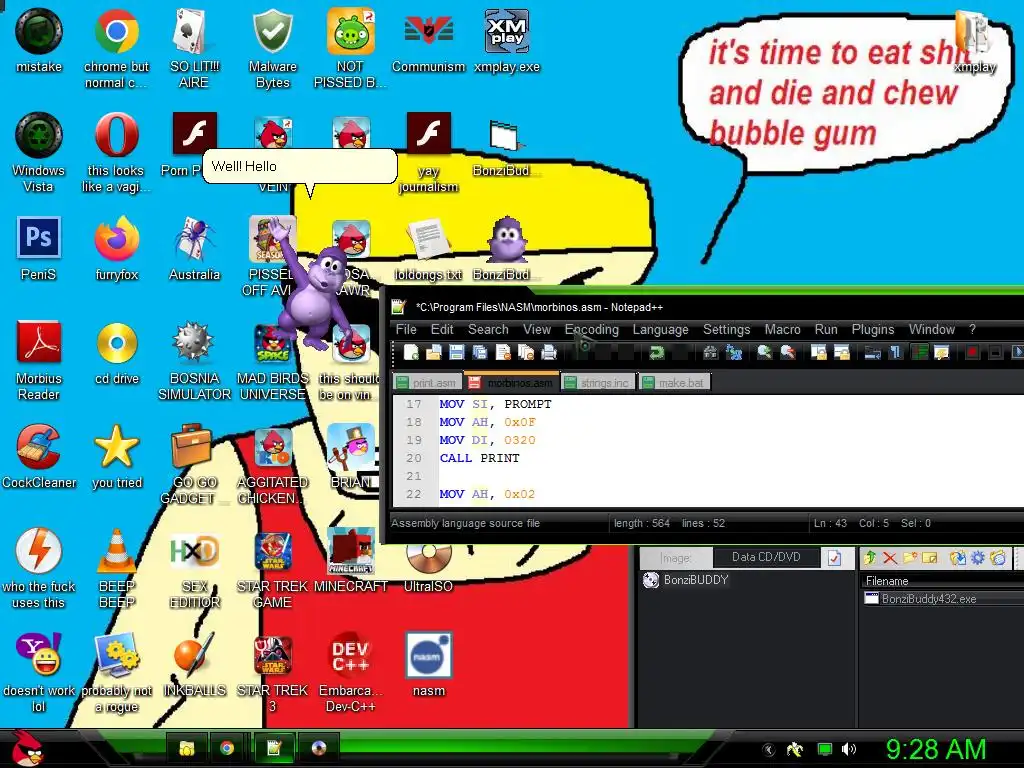Open the Search menu in Notepad++
The width and height of the screenshot is (1024, 768).
point(488,329)
